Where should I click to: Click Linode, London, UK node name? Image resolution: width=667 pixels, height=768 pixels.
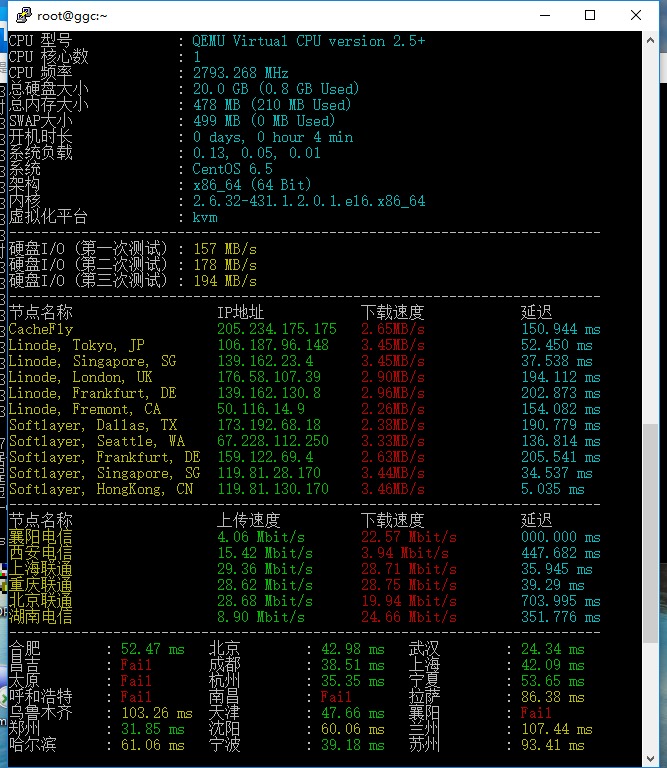point(80,377)
